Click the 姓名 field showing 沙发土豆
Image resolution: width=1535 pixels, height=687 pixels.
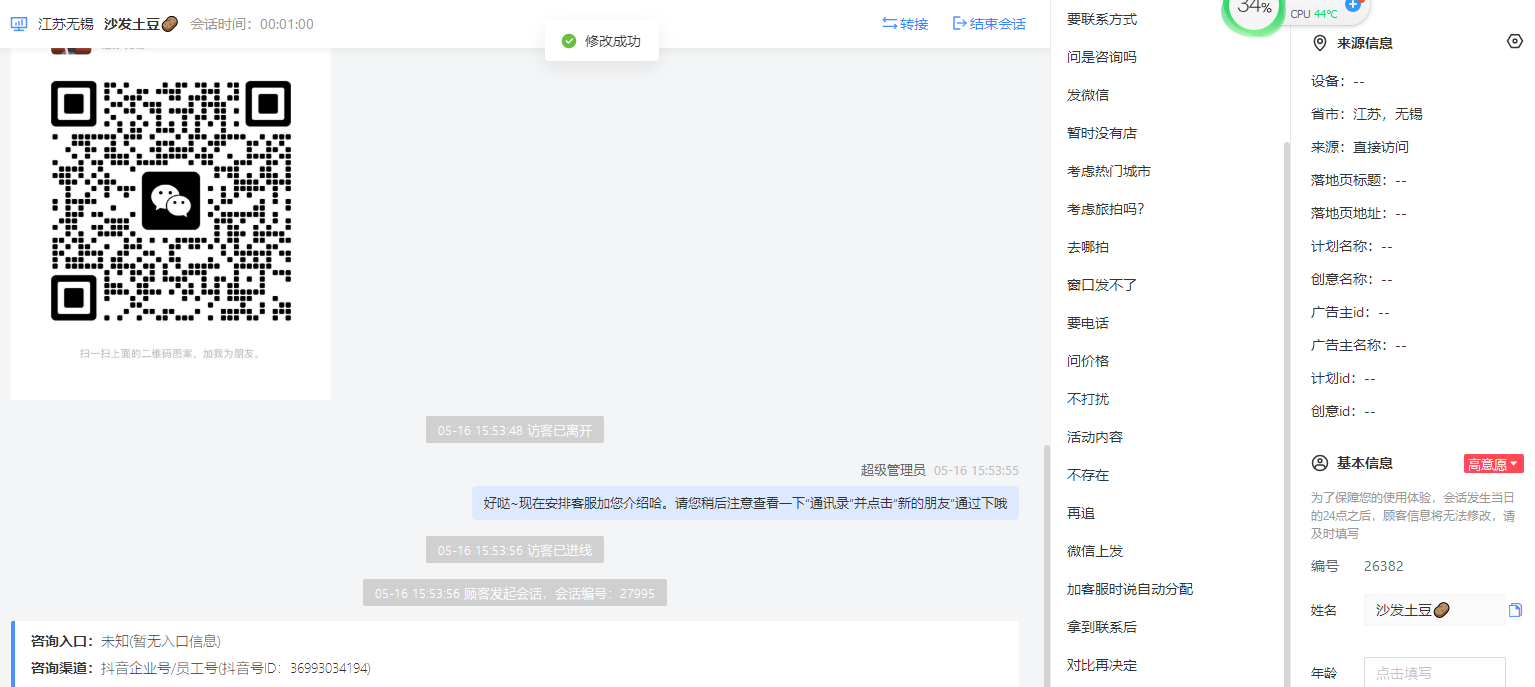pyautogui.click(x=1435, y=610)
